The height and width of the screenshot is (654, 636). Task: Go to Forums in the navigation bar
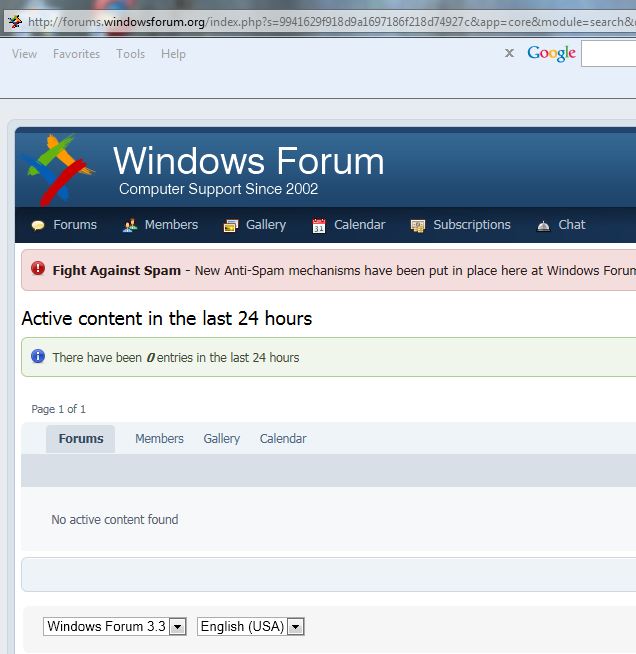(x=75, y=225)
